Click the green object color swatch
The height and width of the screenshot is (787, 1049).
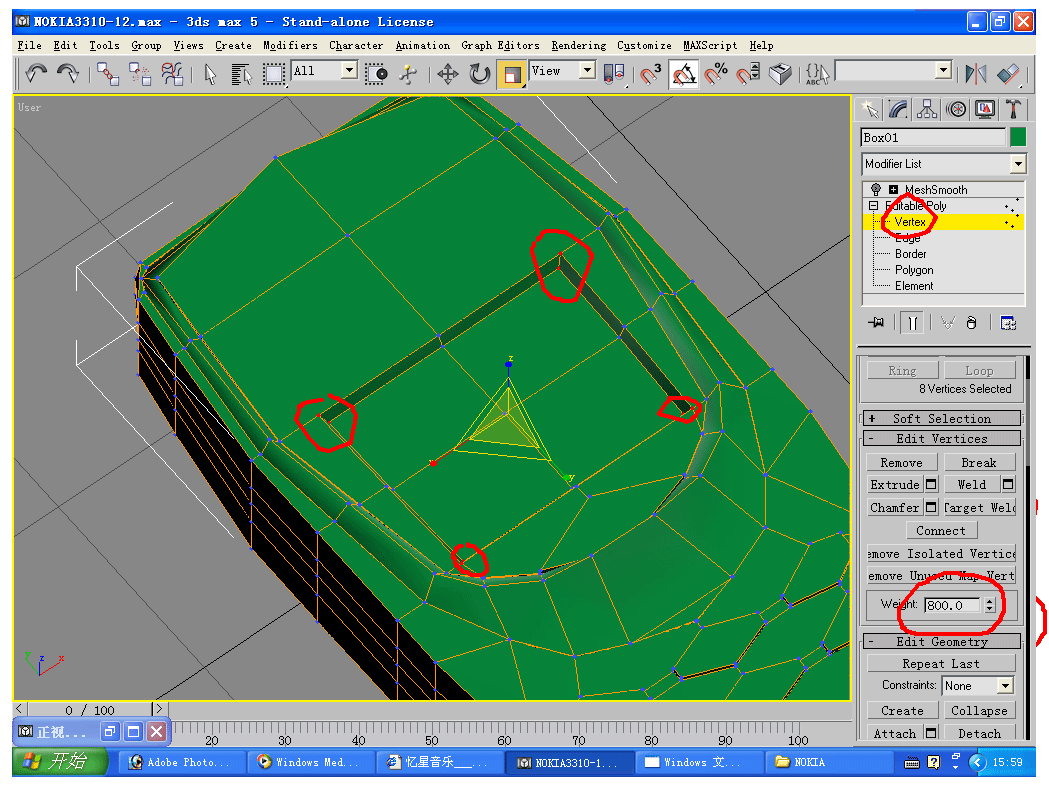[x=1018, y=137]
